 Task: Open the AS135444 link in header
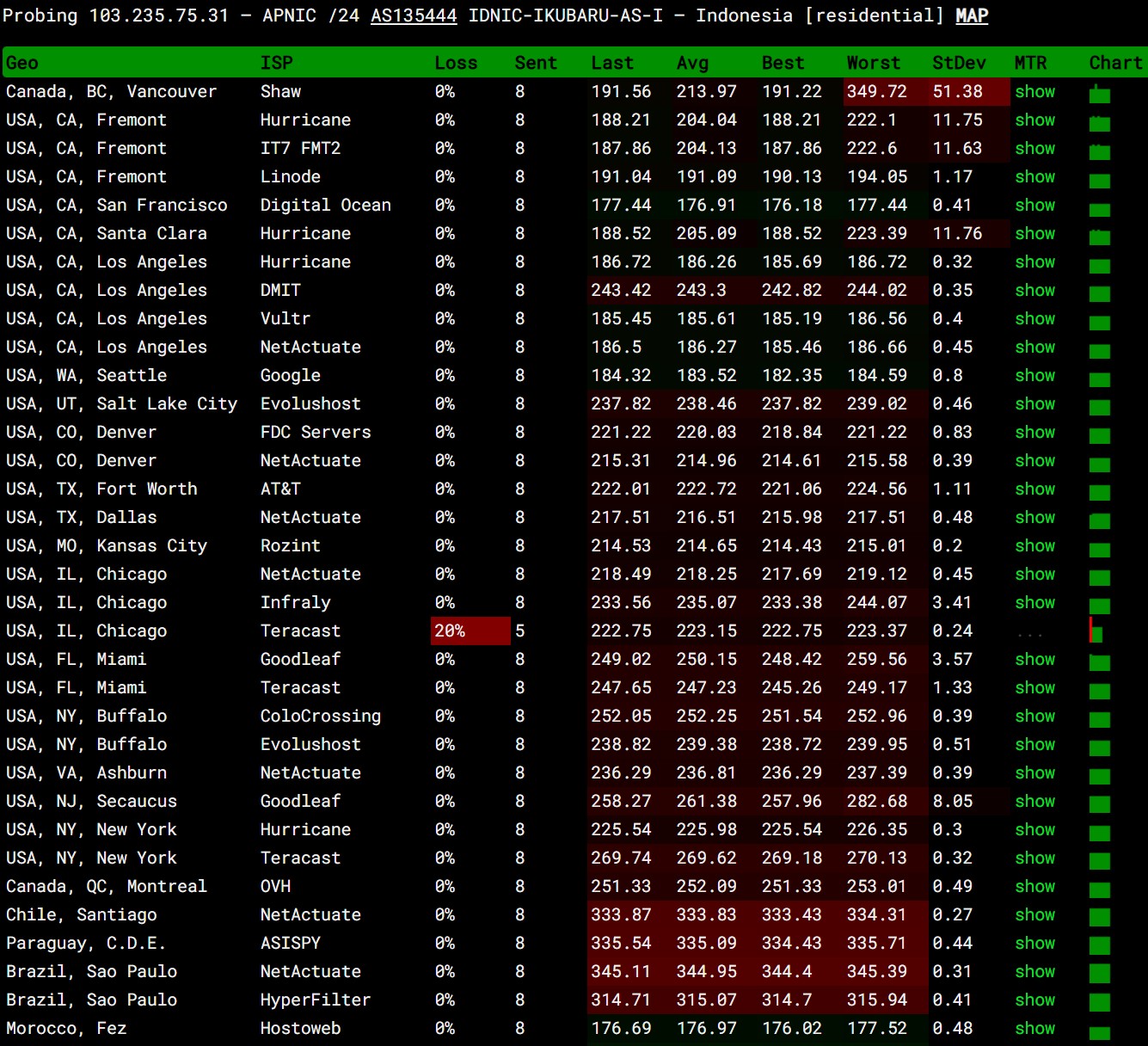414,15
